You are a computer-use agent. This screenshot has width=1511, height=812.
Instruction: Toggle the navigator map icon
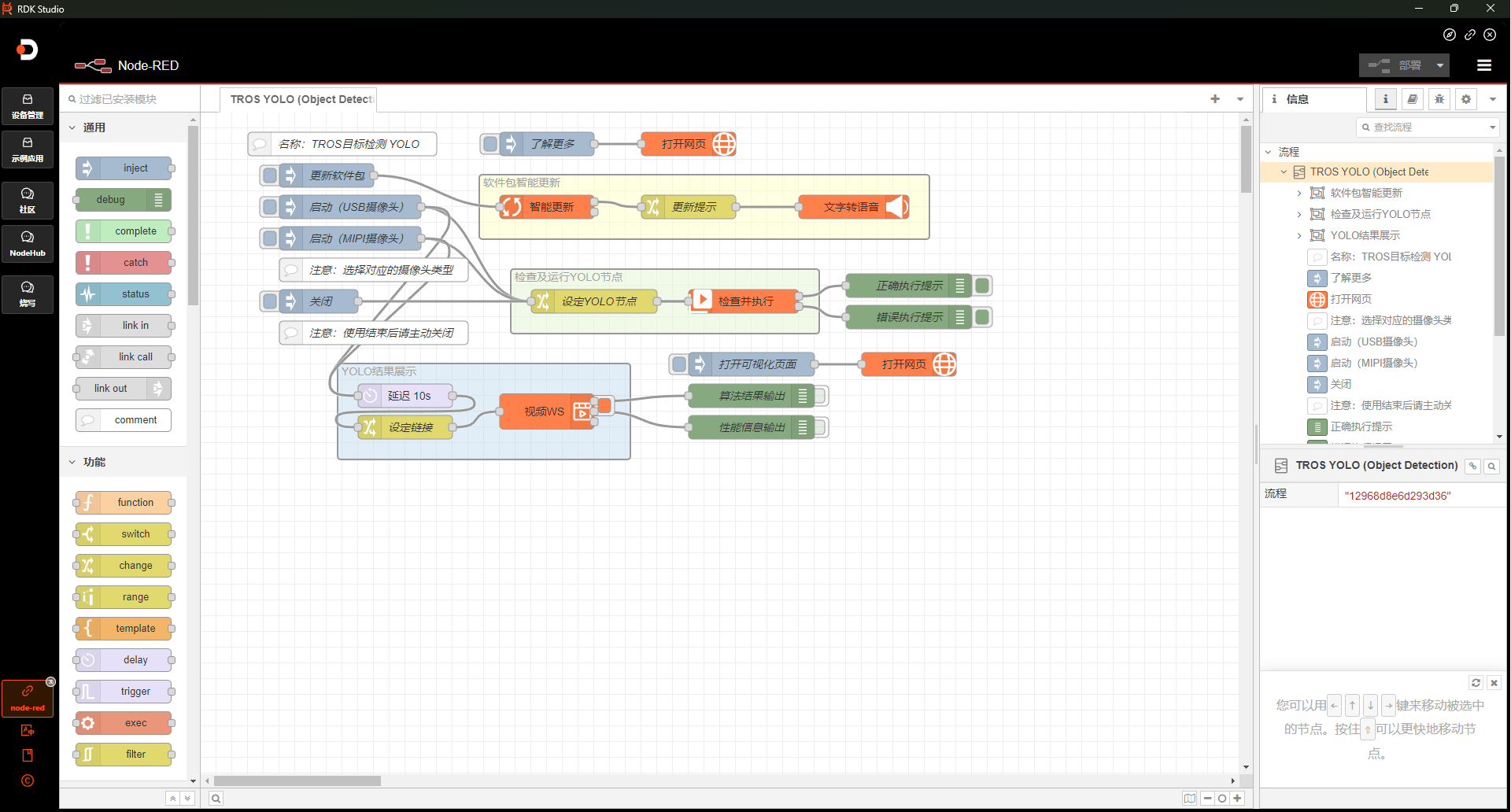click(x=1189, y=799)
